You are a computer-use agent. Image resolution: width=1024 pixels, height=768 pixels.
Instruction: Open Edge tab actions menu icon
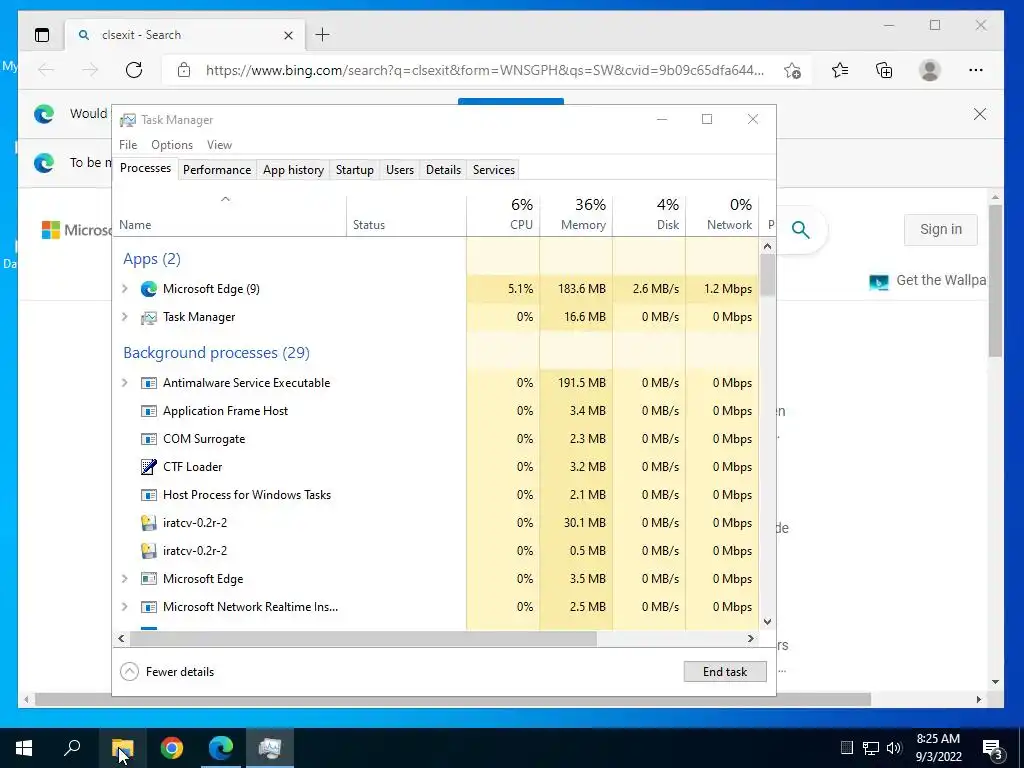pyautogui.click(x=42, y=35)
